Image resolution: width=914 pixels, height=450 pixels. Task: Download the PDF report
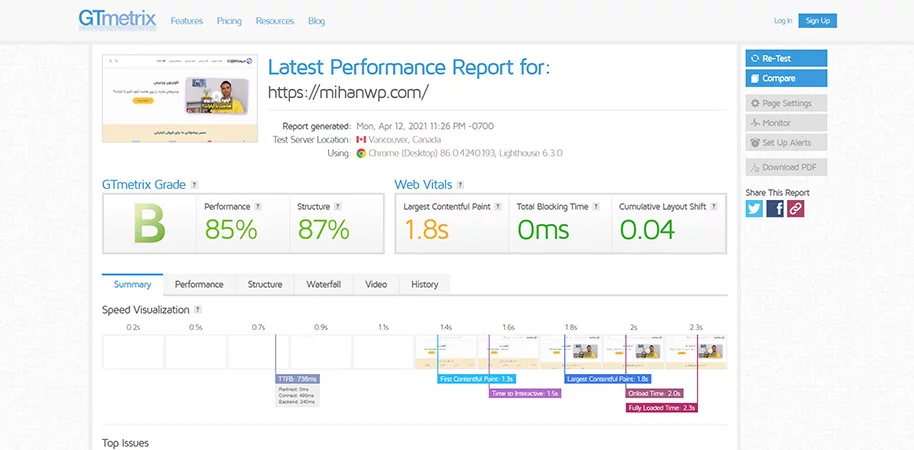pyautogui.click(x=786, y=167)
